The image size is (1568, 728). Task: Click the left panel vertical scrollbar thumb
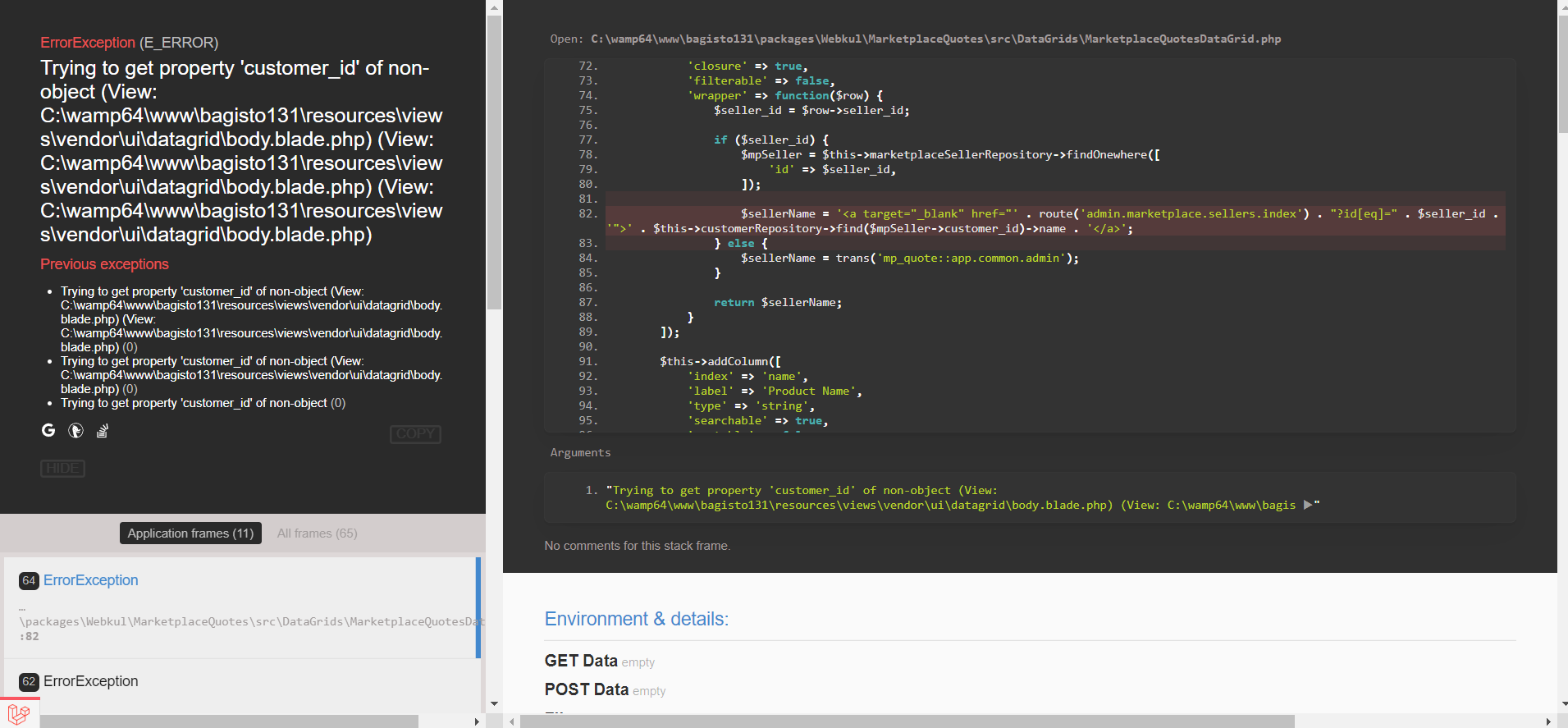tap(494, 163)
